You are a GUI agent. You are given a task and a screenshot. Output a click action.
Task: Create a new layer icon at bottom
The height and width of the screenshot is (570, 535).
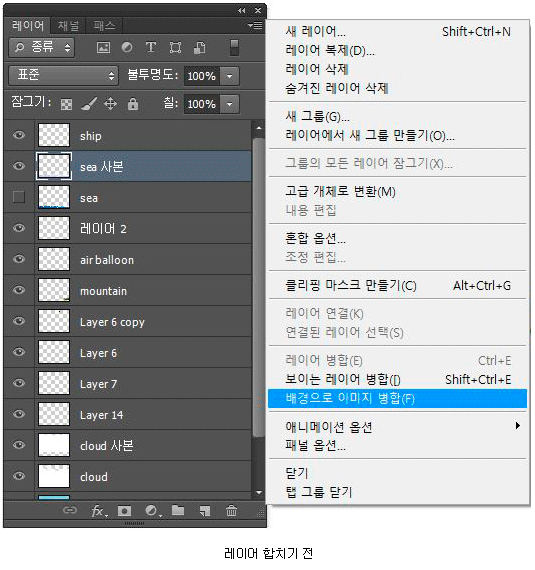click(x=205, y=511)
